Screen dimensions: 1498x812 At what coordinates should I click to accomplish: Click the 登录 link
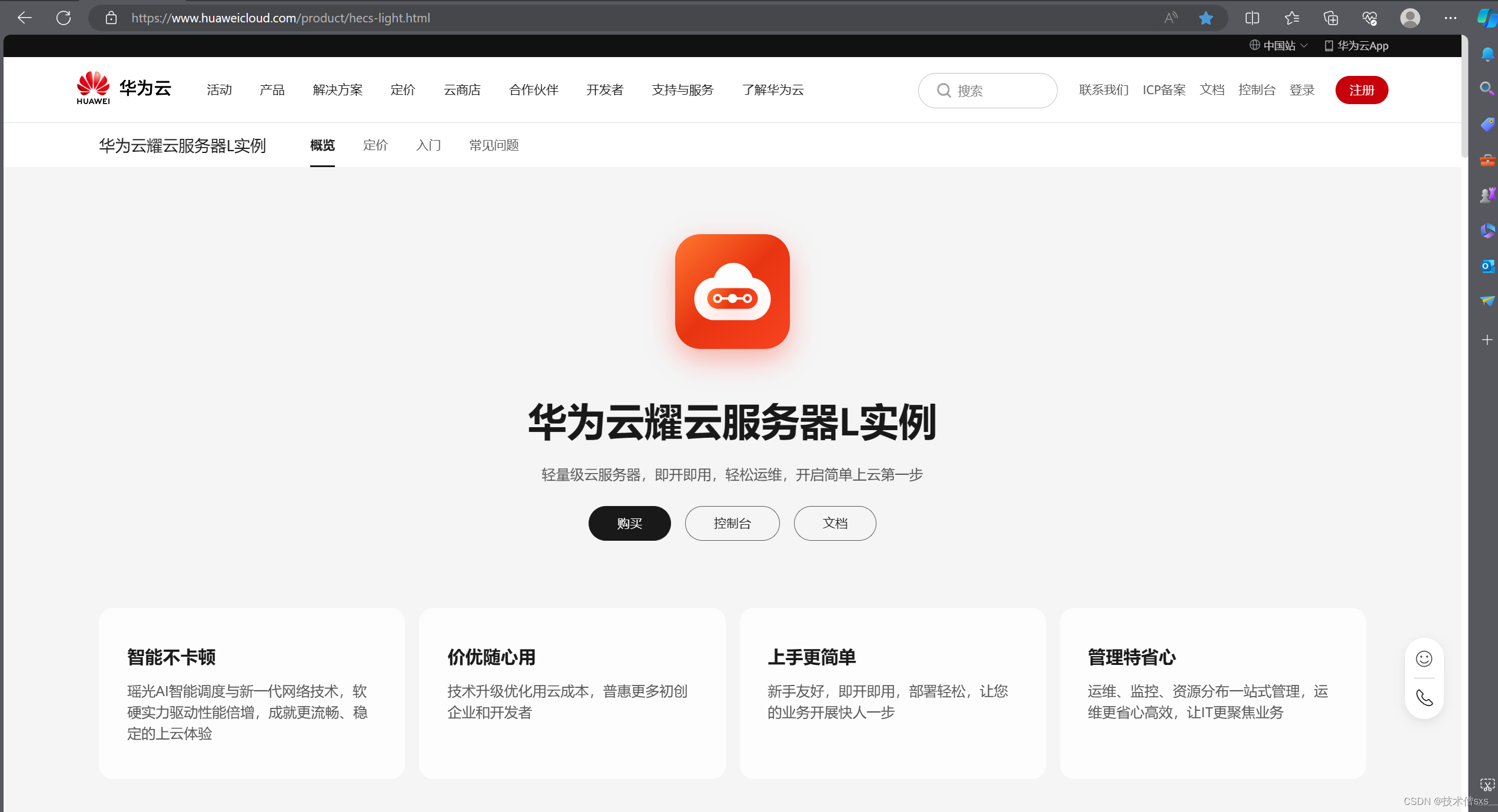click(x=1302, y=89)
